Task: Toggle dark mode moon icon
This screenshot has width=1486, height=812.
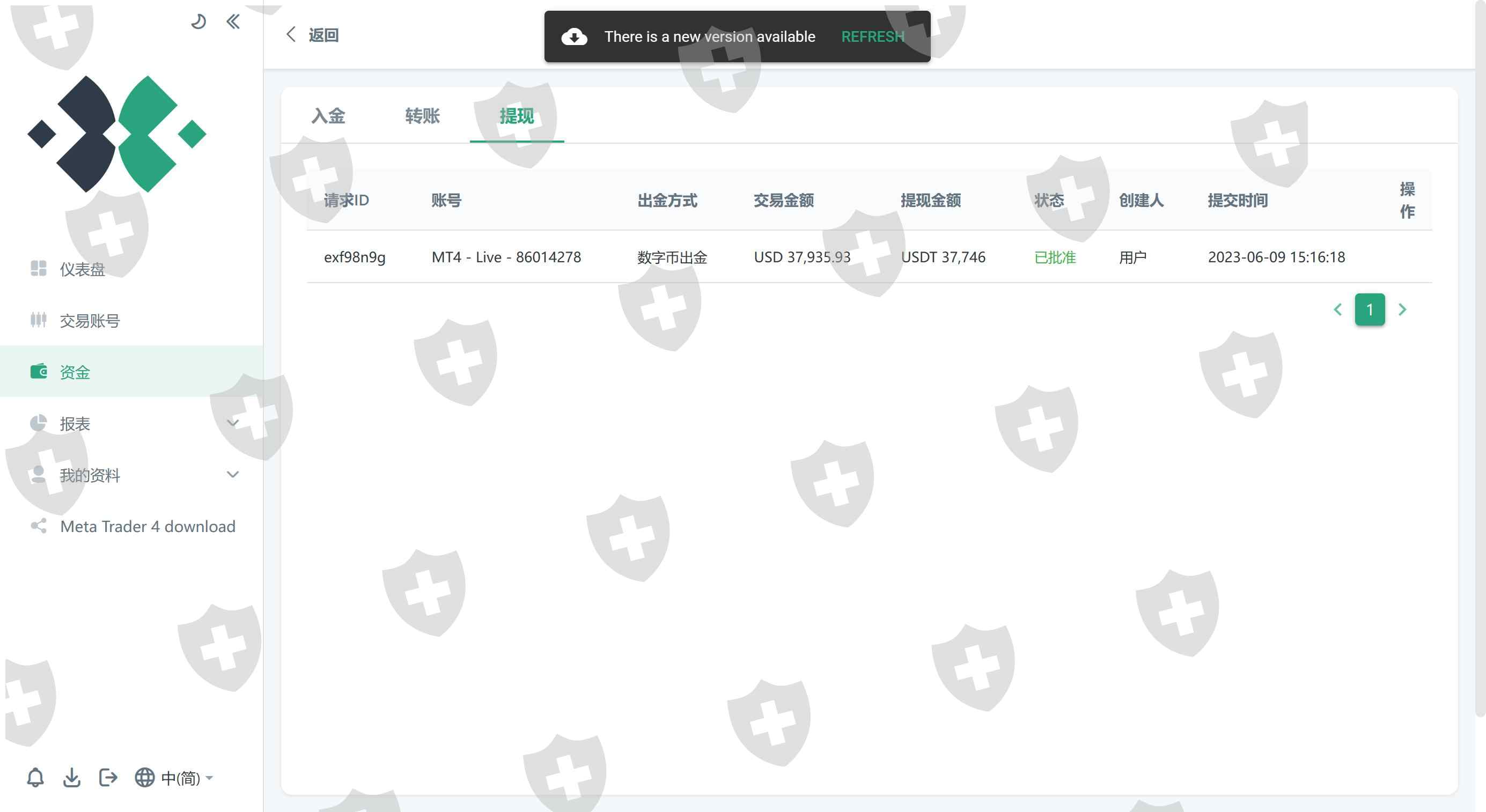Action: point(198,22)
